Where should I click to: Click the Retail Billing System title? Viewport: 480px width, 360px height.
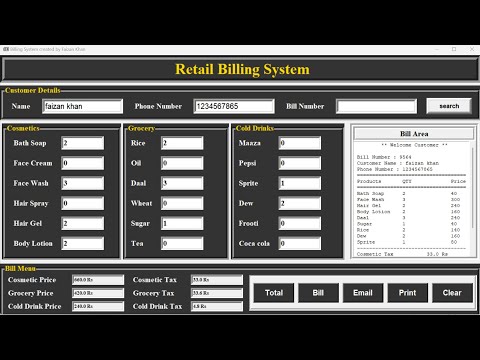click(242, 69)
